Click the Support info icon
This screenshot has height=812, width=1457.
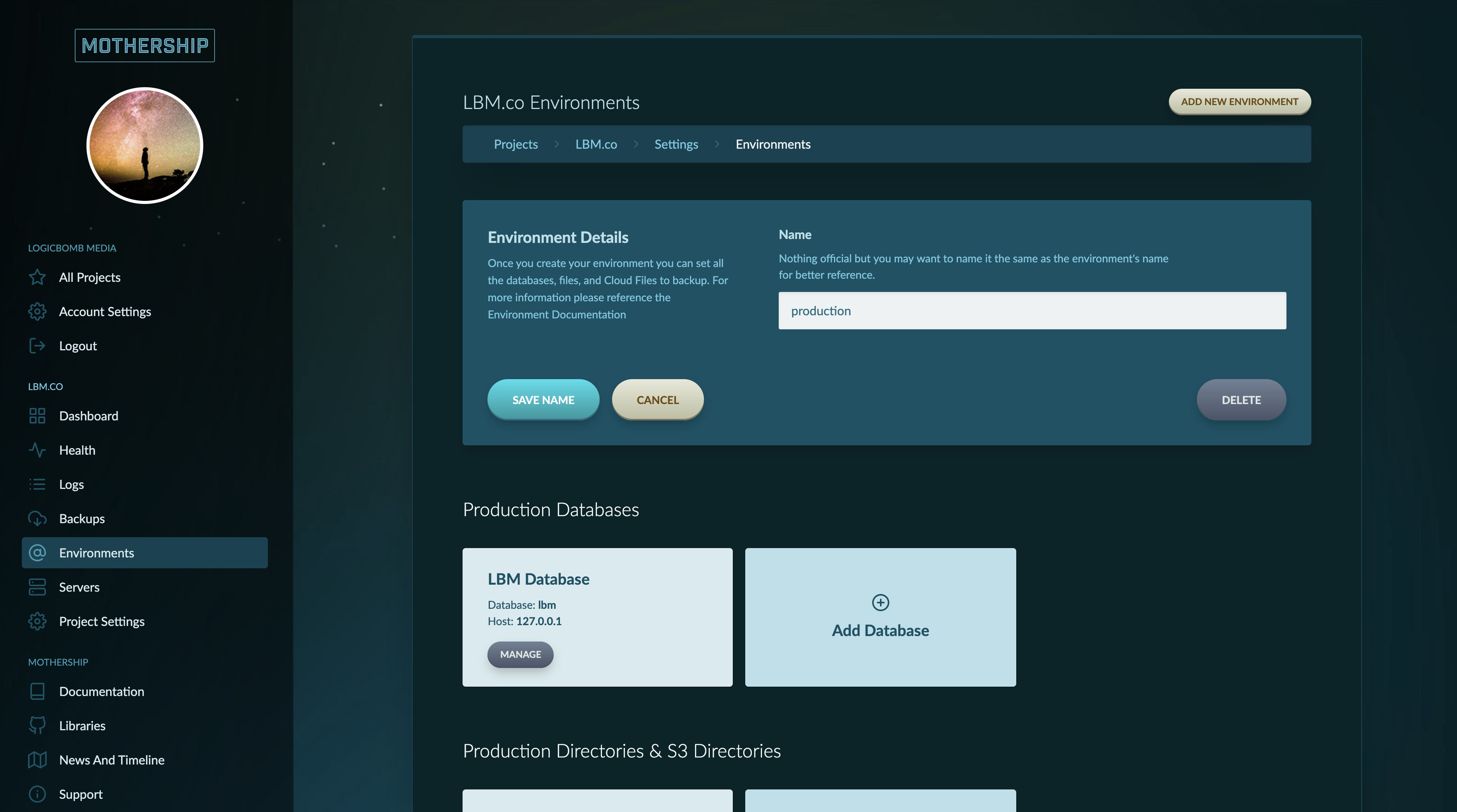point(37,794)
